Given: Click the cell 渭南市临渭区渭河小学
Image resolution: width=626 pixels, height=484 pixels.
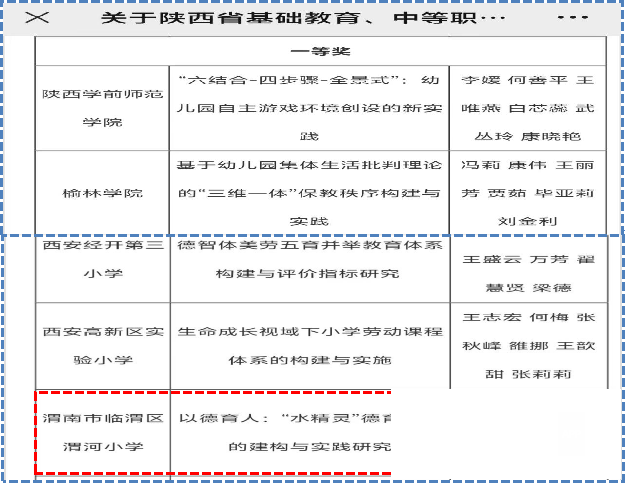Looking at the screenshot, I should [x=103, y=432].
